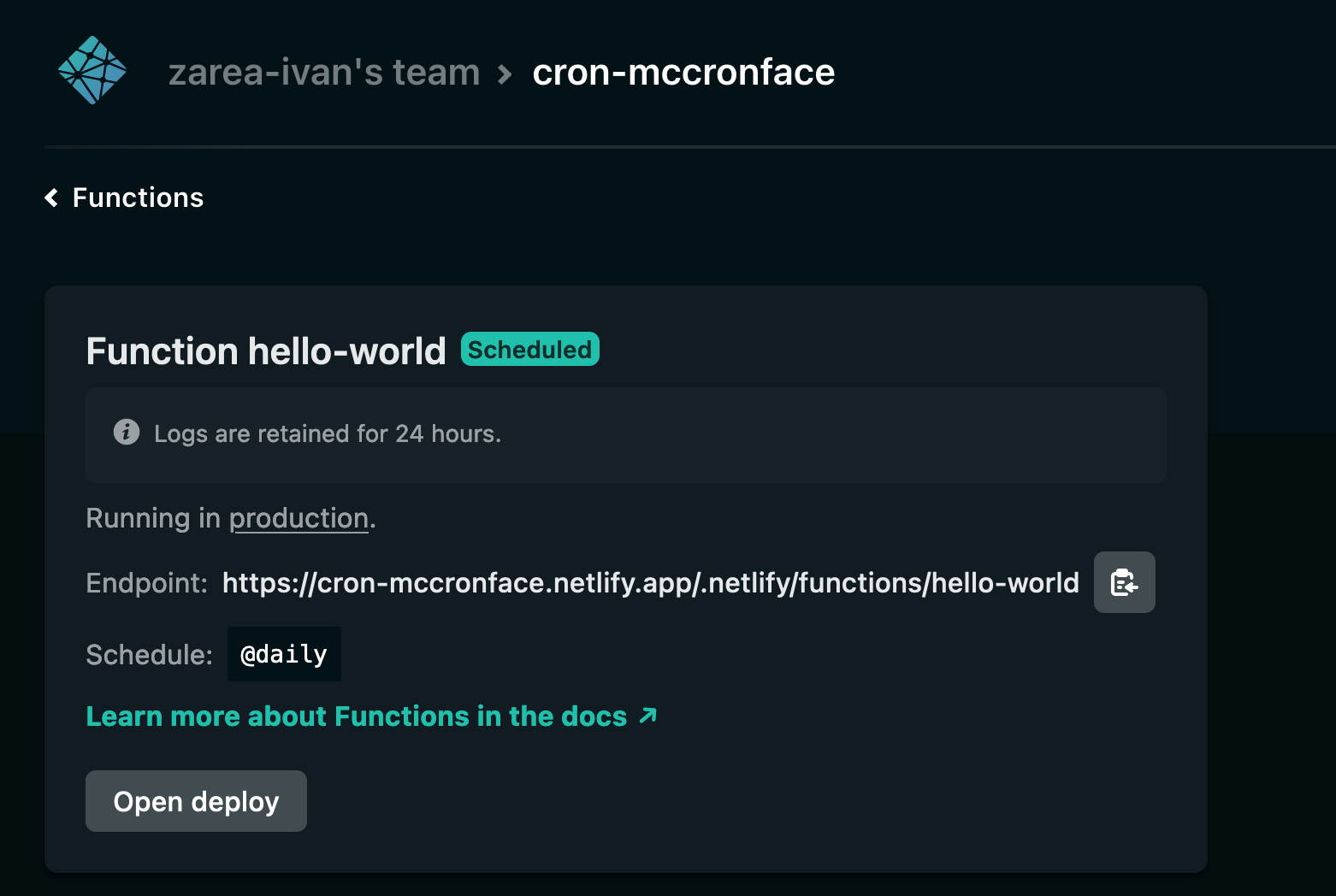
Task: Click the breadcrumb chevron separator after team name
Action: pos(505,74)
